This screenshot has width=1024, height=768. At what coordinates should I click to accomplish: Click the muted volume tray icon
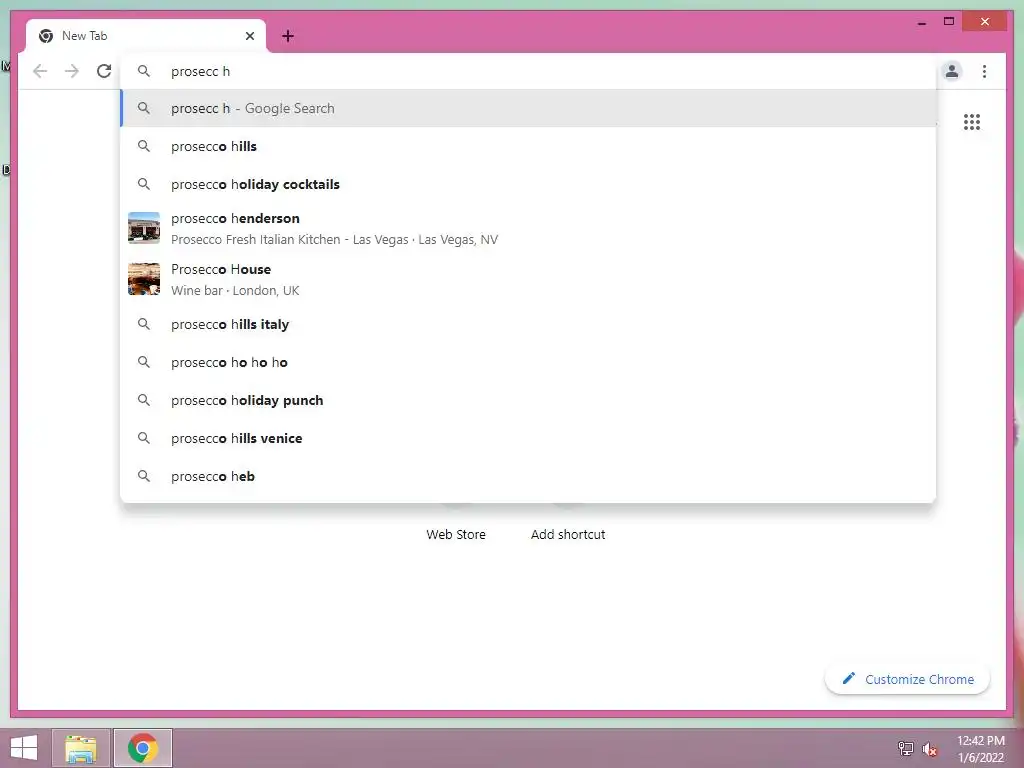[930, 749]
